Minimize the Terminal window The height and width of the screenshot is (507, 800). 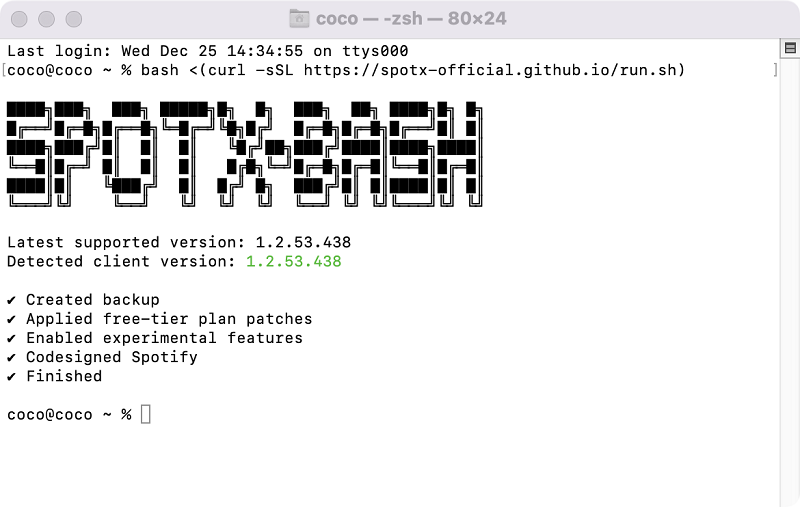pos(47,19)
